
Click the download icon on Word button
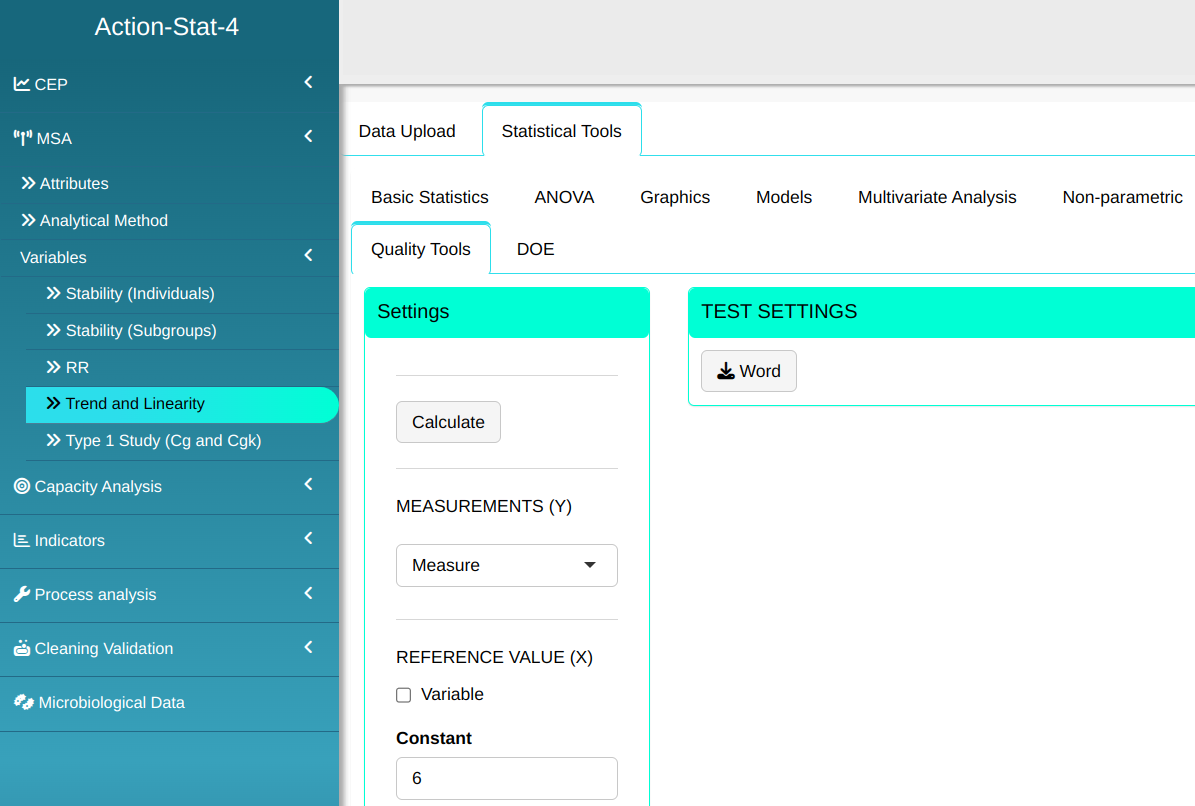pyautogui.click(x=726, y=371)
